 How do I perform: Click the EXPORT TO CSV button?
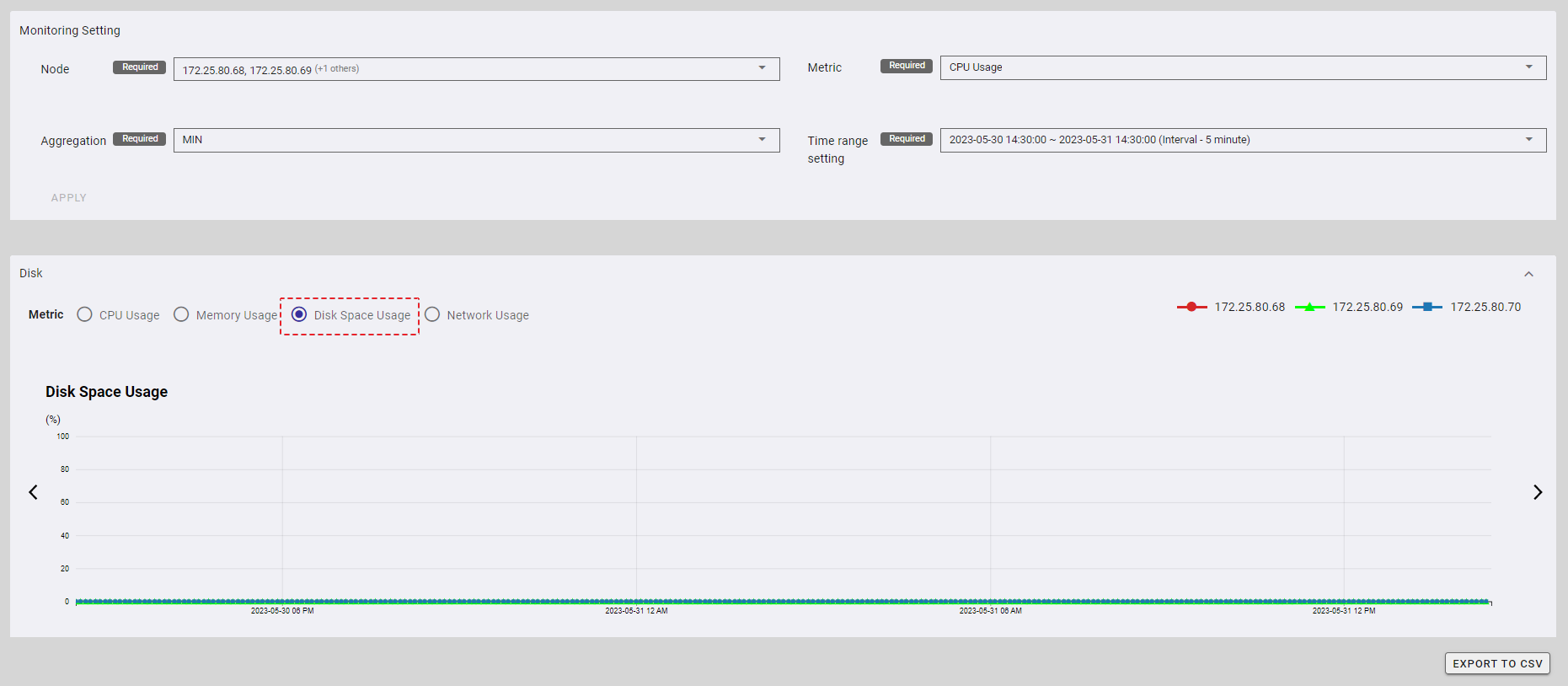pos(1497,663)
